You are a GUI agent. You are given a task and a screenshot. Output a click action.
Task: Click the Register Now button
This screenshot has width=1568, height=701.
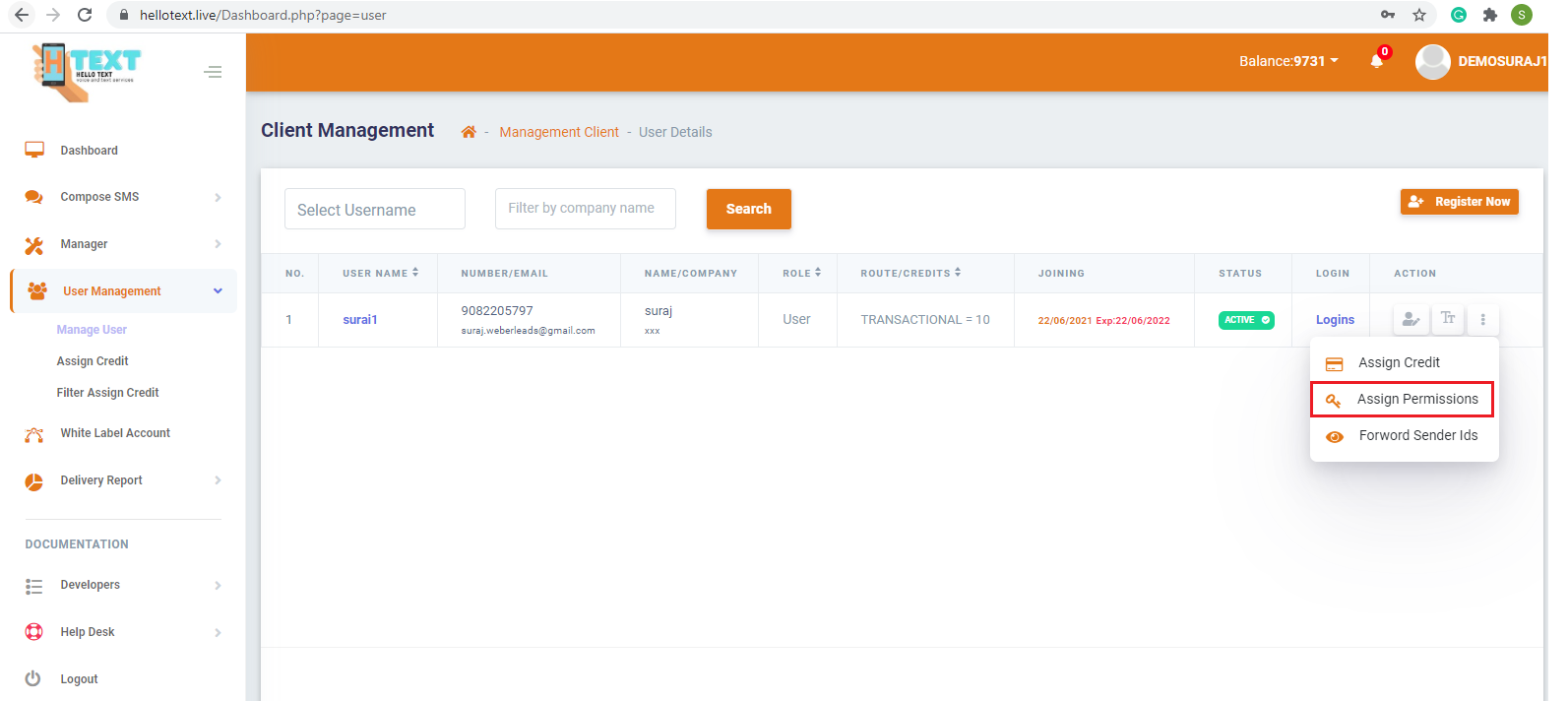pos(1459,201)
